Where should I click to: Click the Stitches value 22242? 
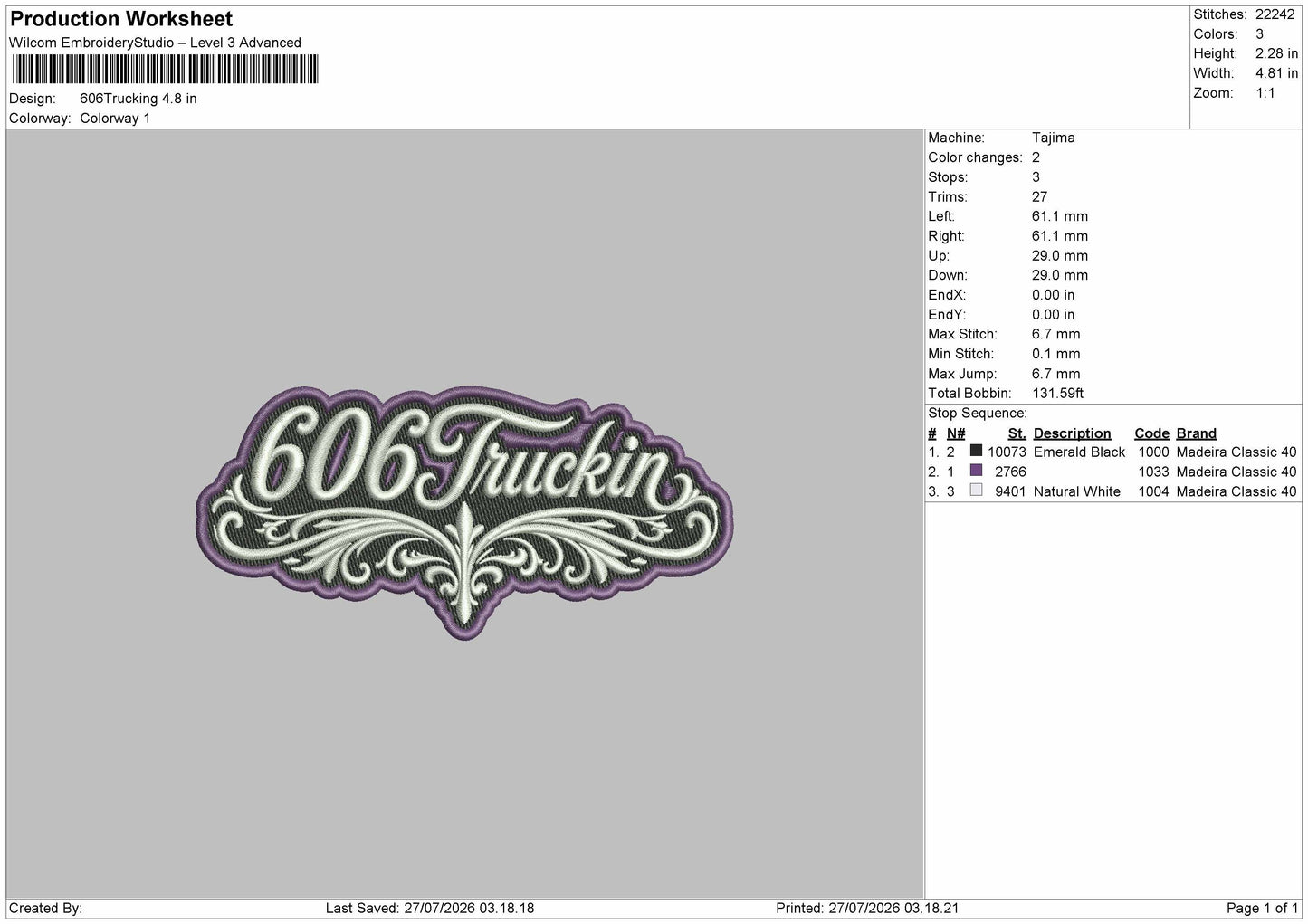tap(1275, 14)
